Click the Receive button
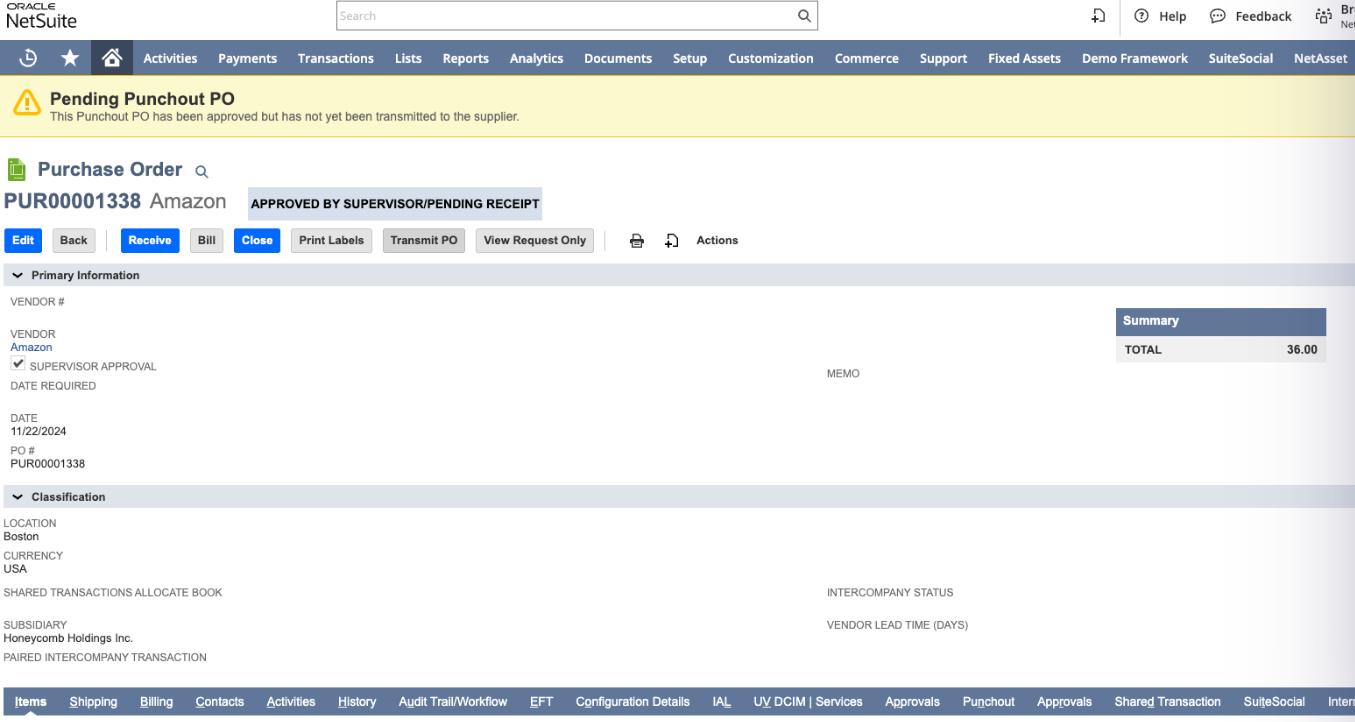 (x=150, y=240)
